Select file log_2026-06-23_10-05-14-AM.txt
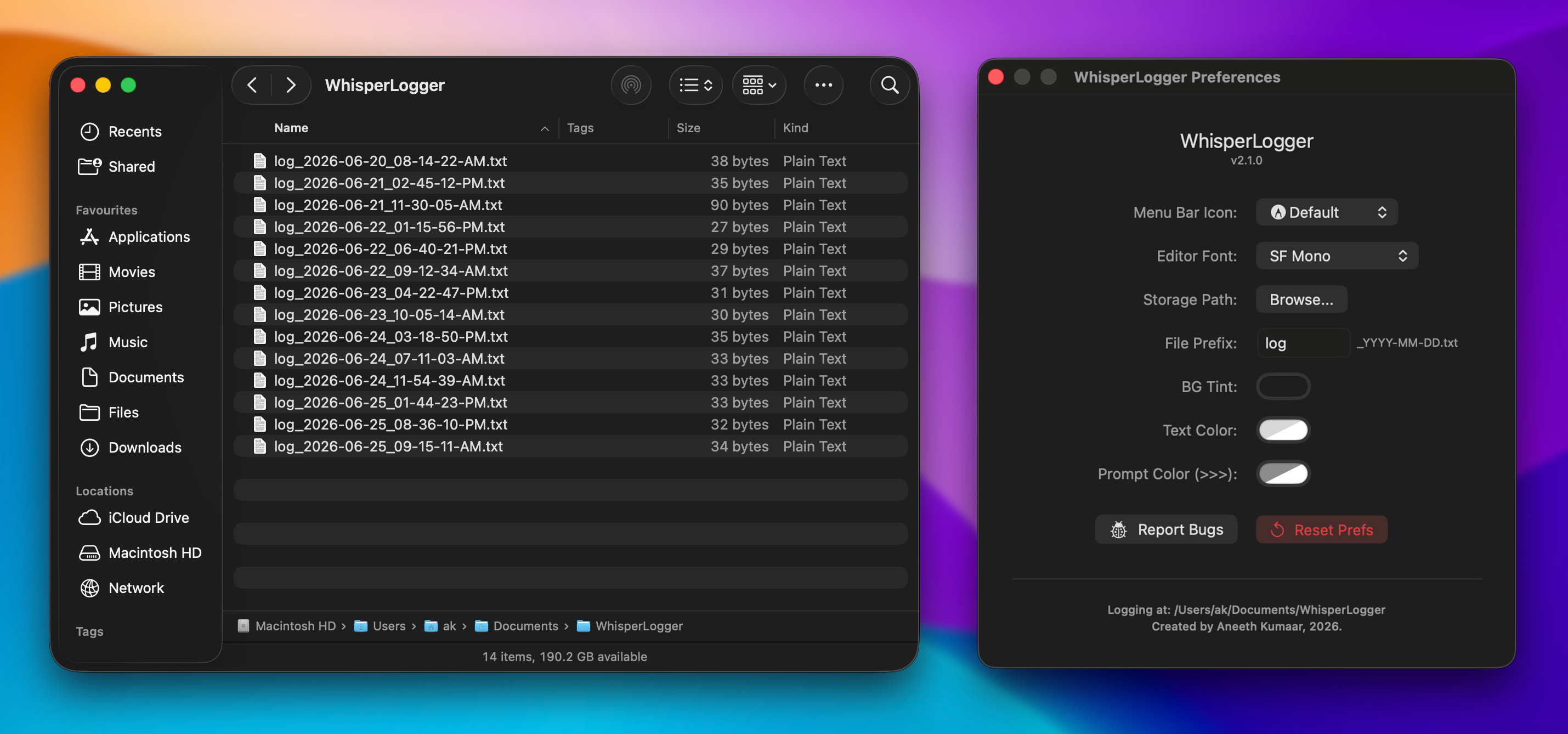 tap(571, 314)
